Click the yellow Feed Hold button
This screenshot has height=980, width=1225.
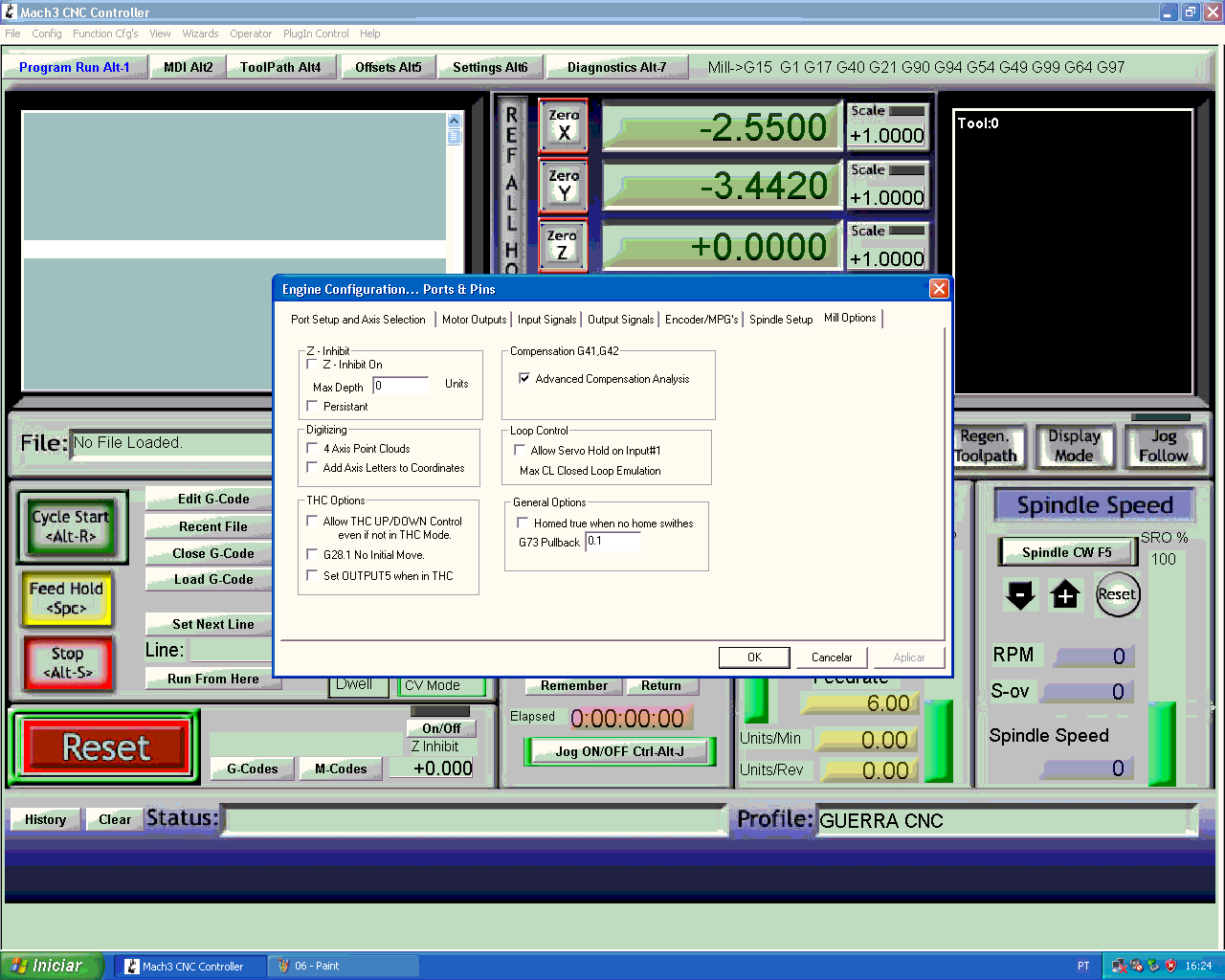[x=65, y=598]
